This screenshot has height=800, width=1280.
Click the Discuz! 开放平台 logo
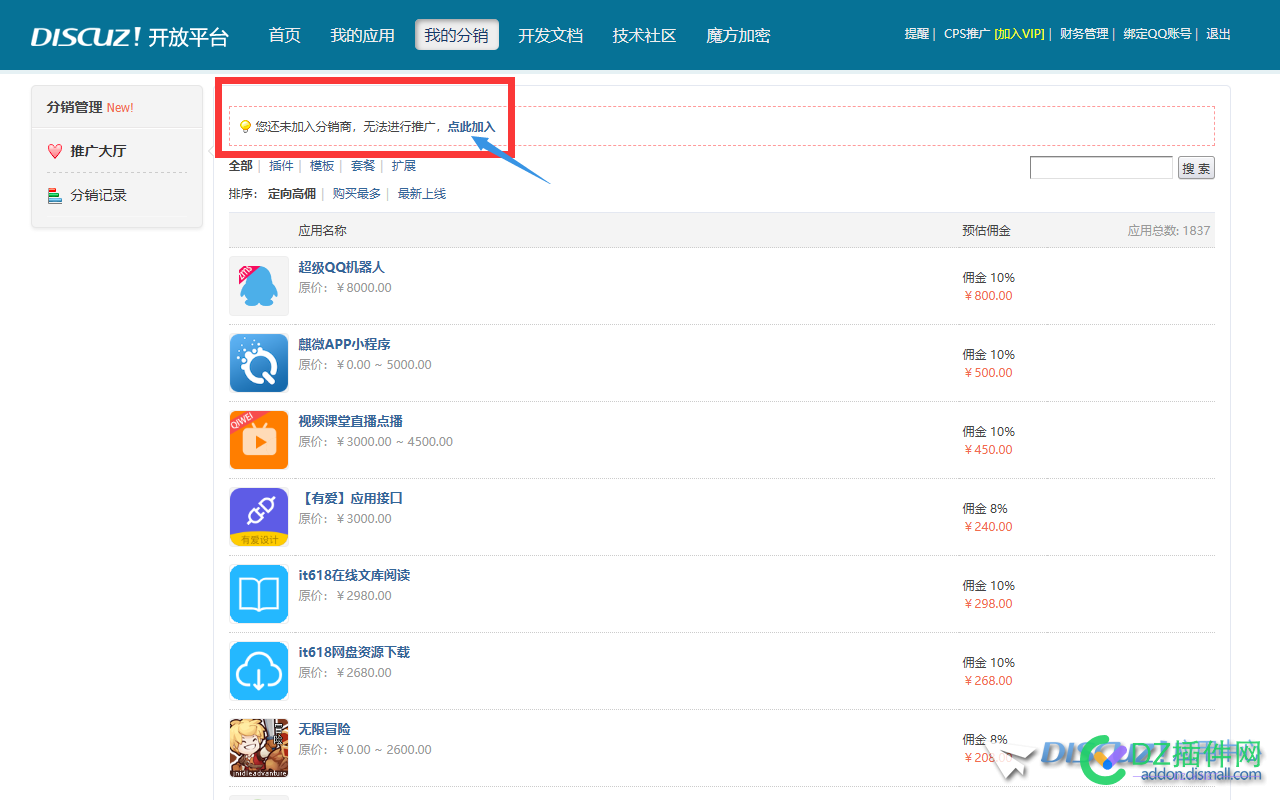pyautogui.click(x=130, y=37)
